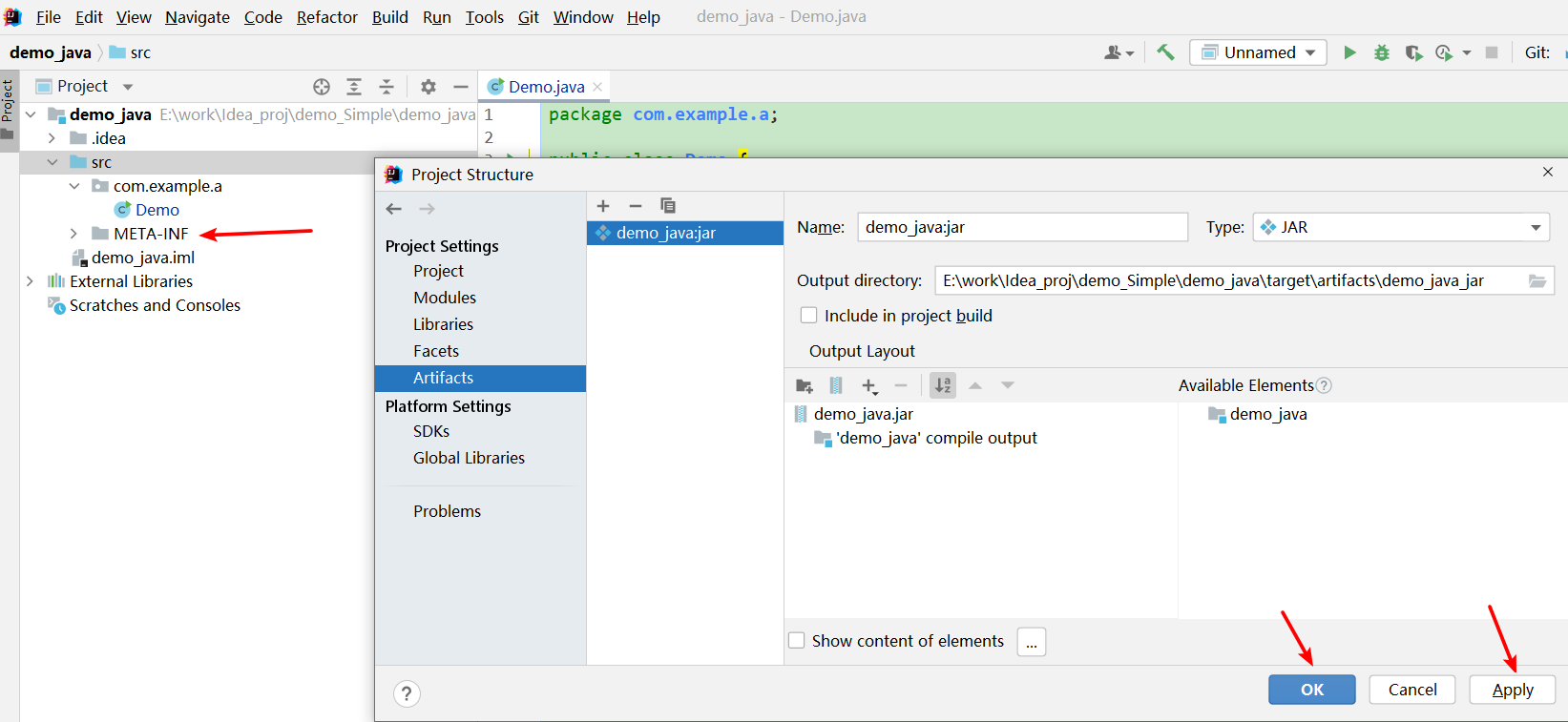Browse for output directory folder
Image resolution: width=1568 pixels, height=722 pixels.
(1537, 280)
